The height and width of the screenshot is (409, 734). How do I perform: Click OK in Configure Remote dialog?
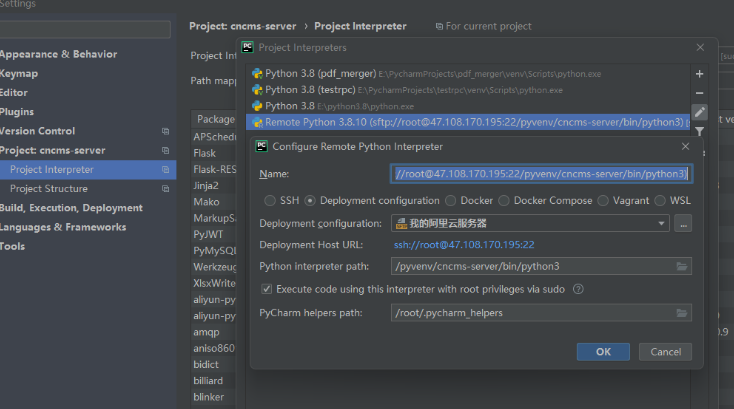tap(603, 352)
